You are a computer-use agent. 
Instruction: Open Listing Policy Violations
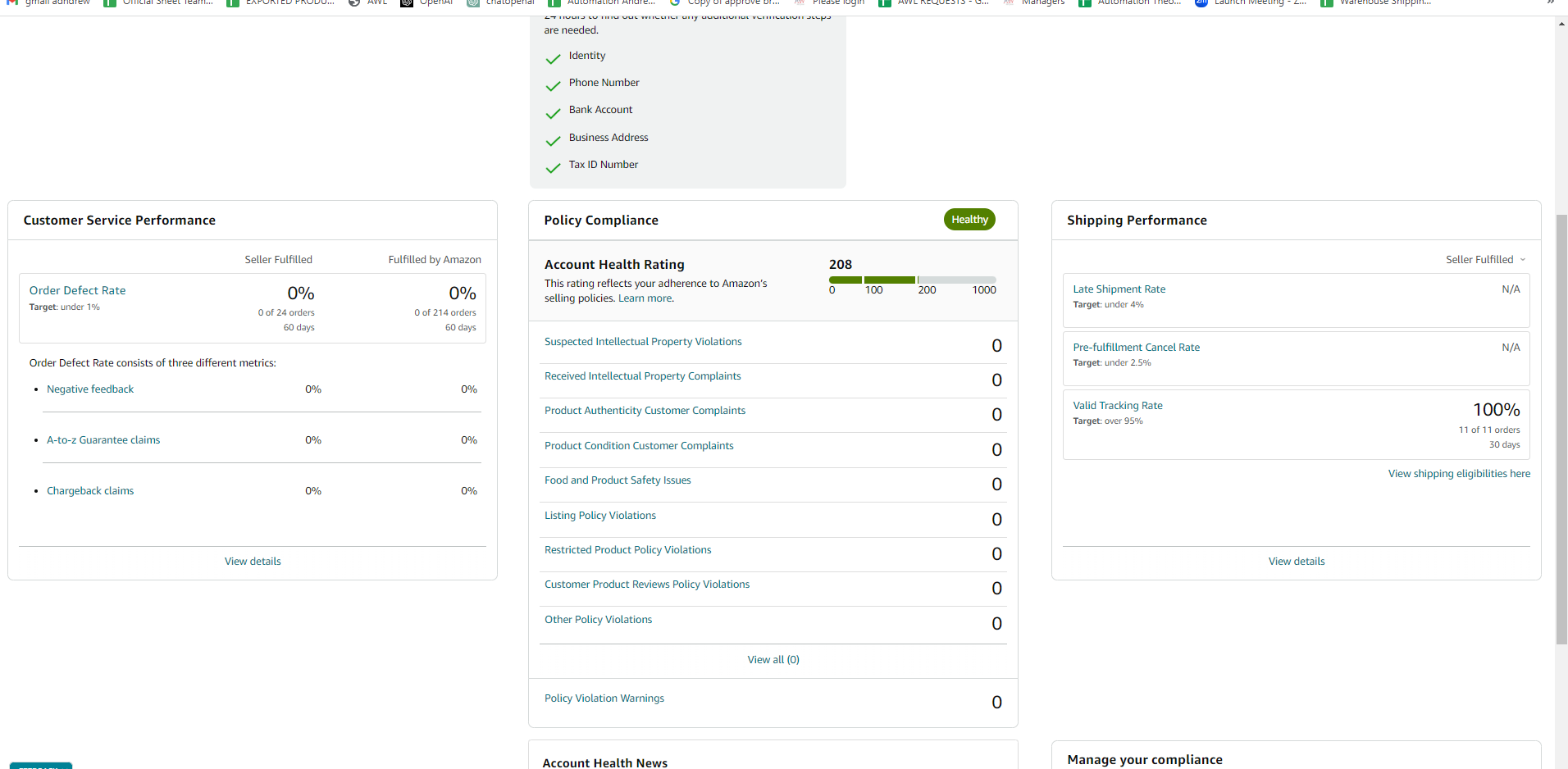tap(600, 516)
